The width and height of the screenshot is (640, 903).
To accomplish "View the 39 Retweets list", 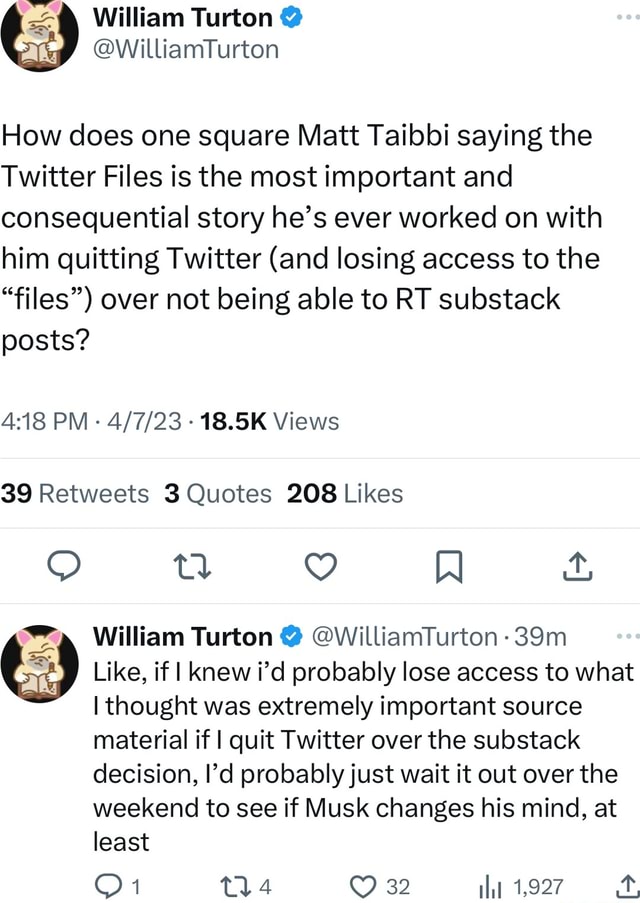I will [x=75, y=493].
